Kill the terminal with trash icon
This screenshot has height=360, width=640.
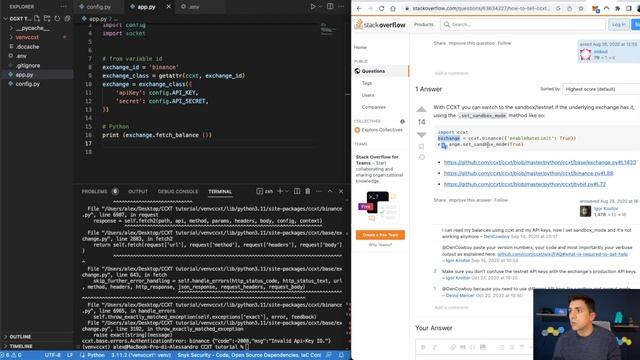[x=308, y=191]
